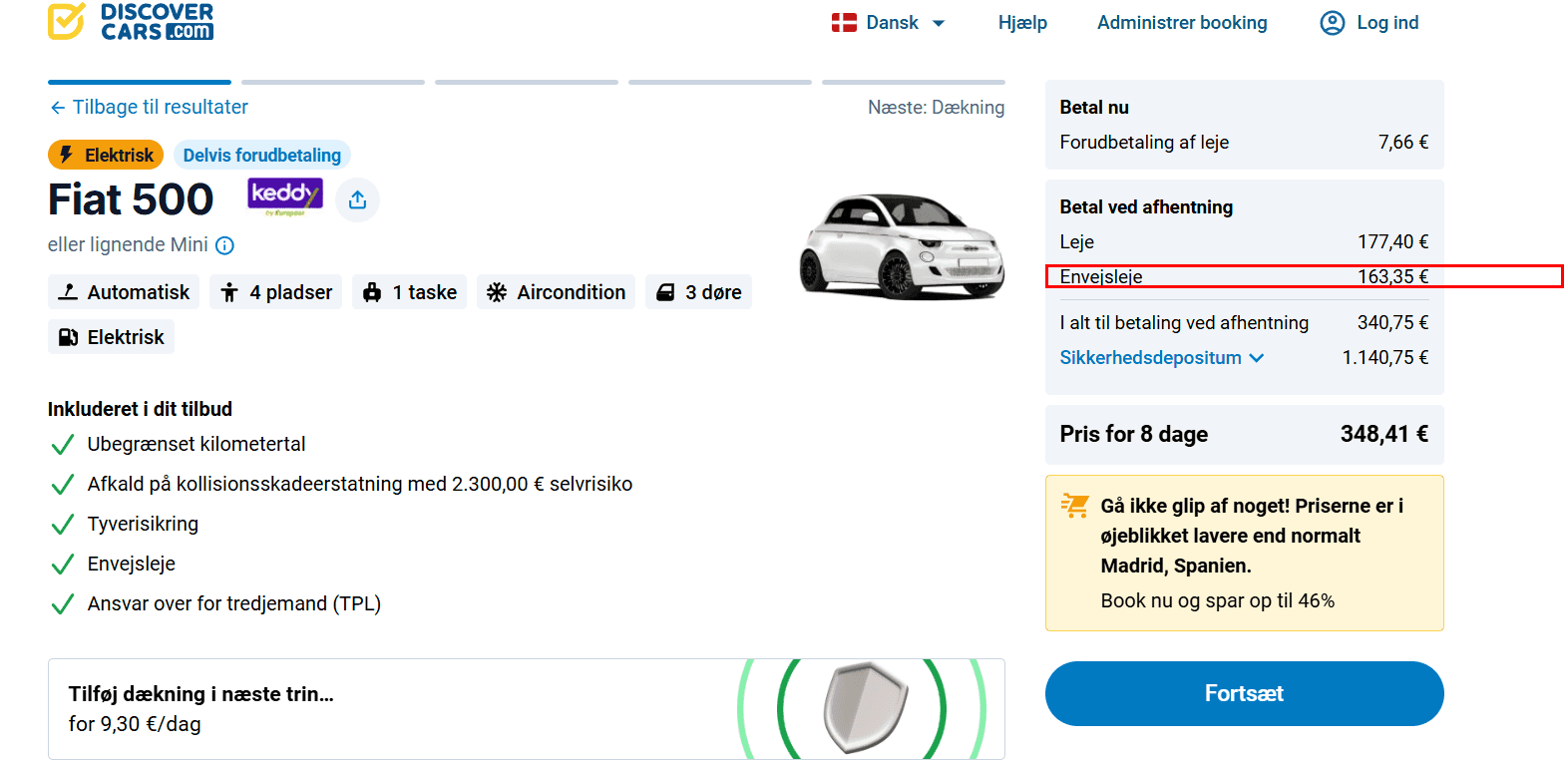1568x761 pixels.
Task: Click the 'Betal nu' heading
Action: (x=1094, y=107)
